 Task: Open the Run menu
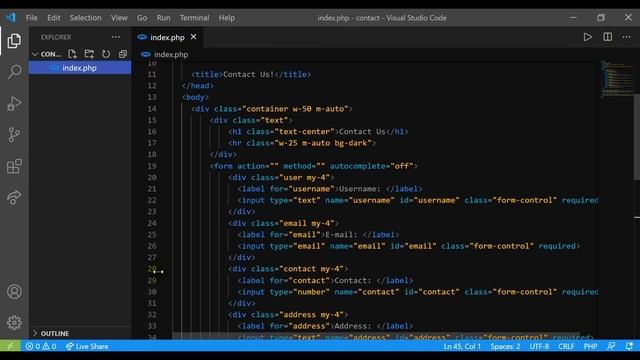(x=163, y=18)
